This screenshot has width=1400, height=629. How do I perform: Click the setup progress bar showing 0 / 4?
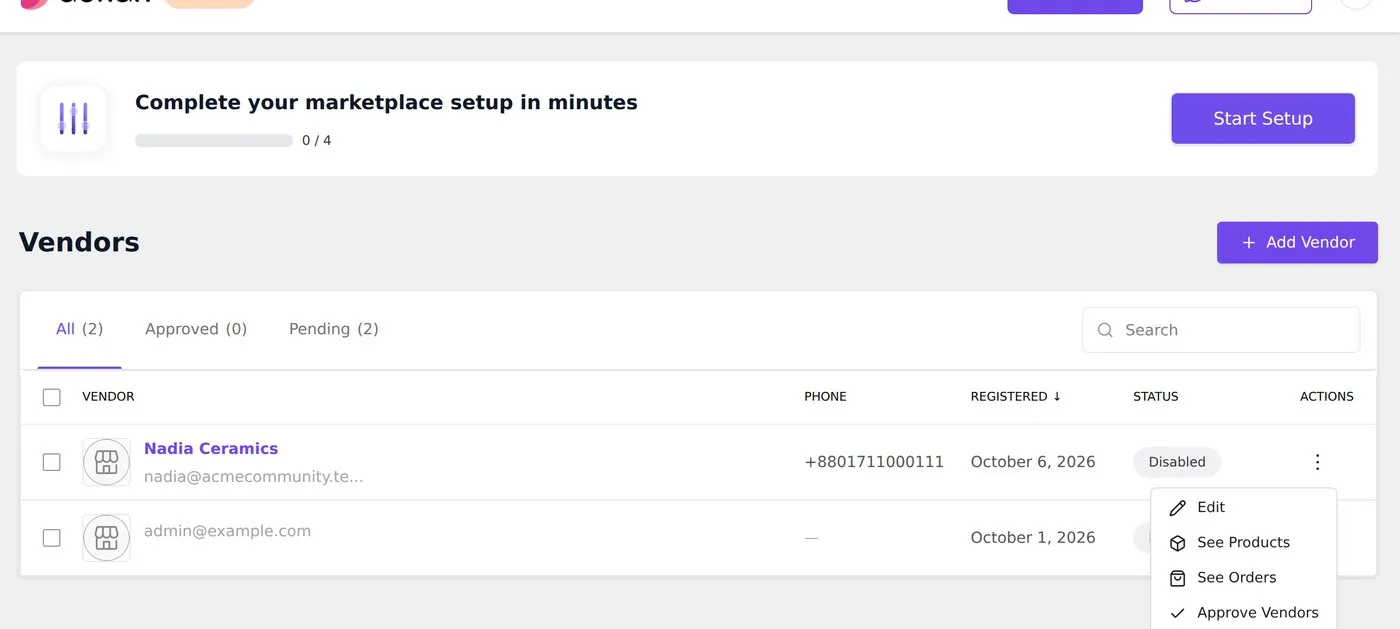(x=214, y=141)
